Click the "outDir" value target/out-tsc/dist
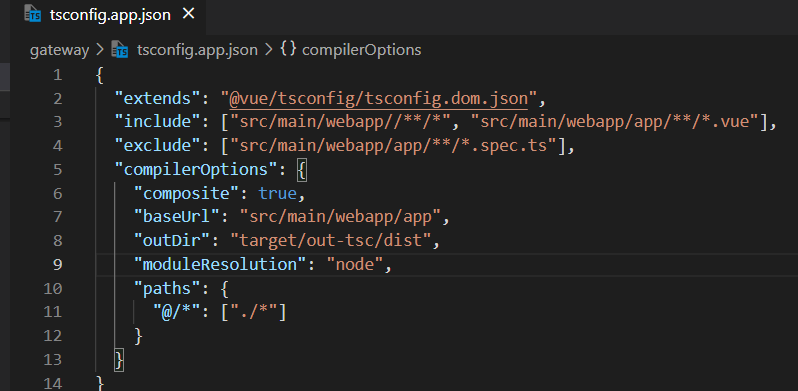The height and width of the screenshot is (391, 798). 330,240
